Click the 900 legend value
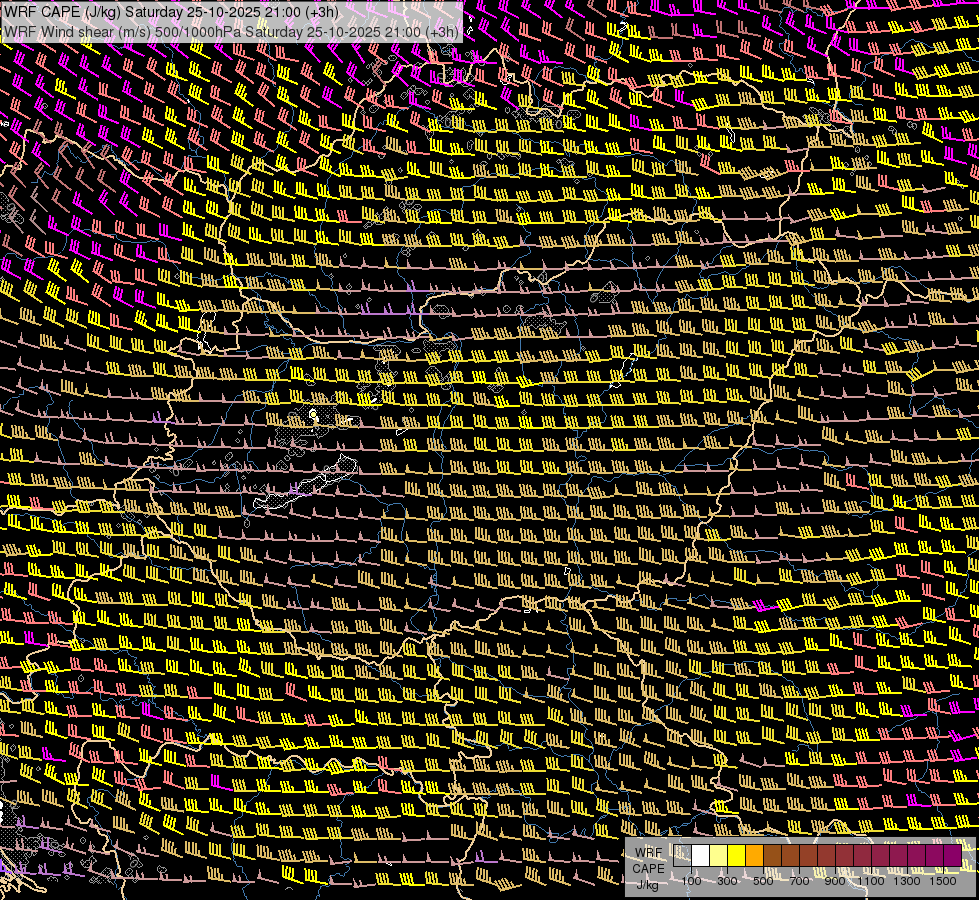 pos(835,881)
